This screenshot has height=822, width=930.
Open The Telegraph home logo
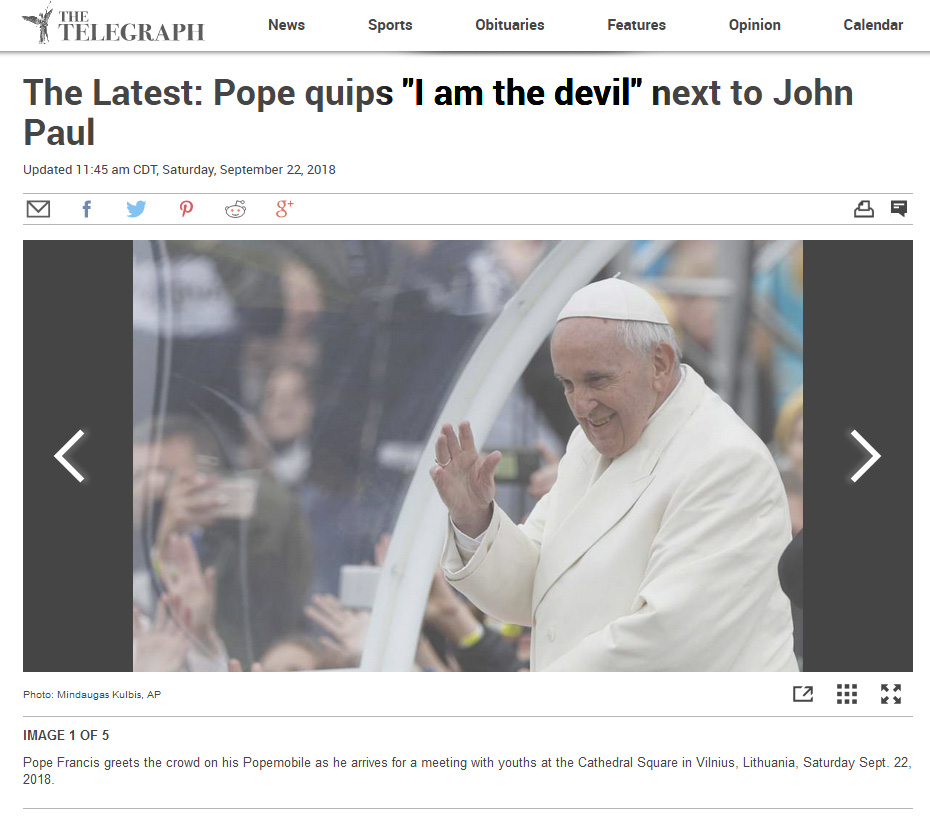(113, 24)
